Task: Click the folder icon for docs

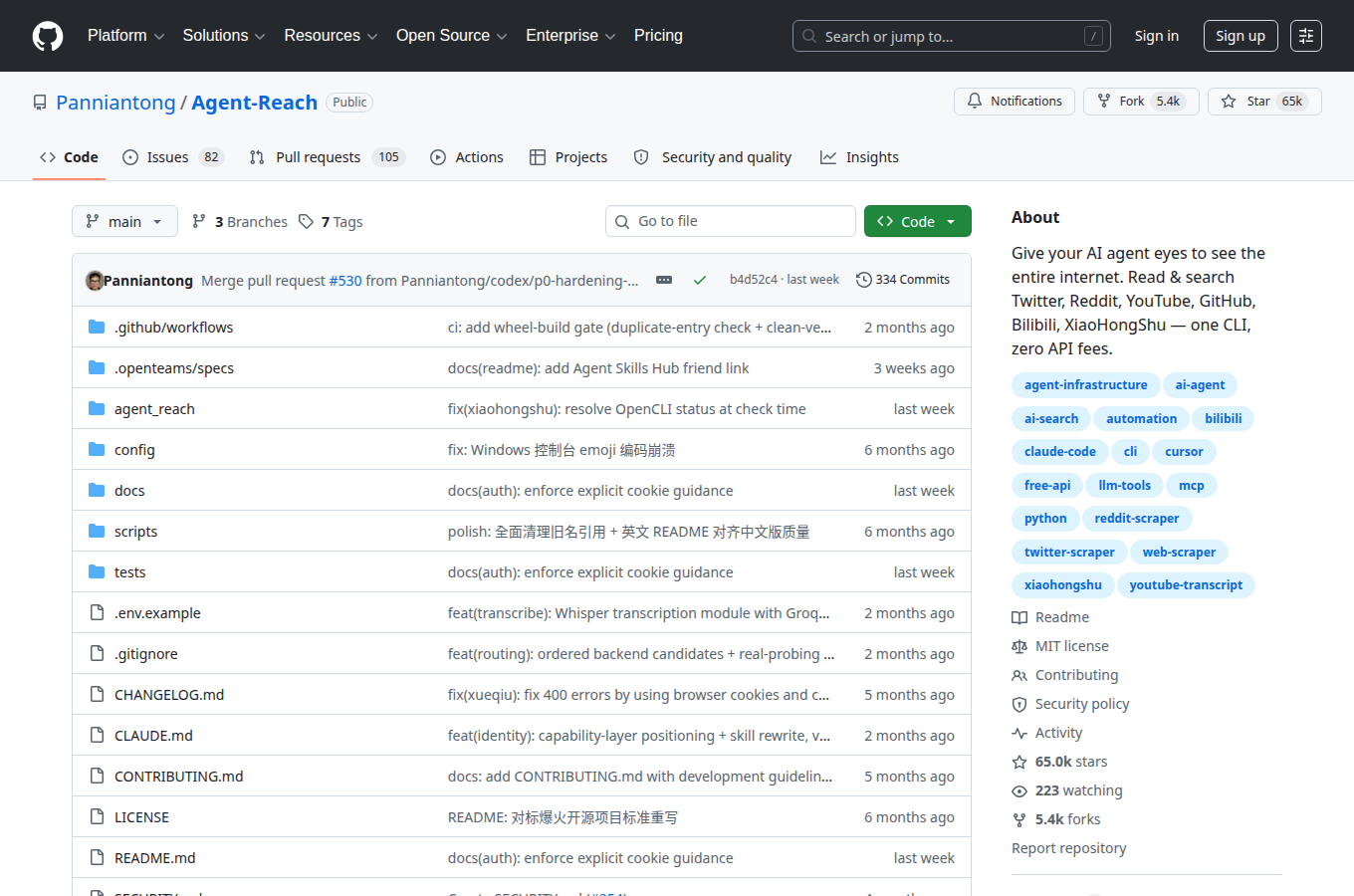Action: point(97,490)
